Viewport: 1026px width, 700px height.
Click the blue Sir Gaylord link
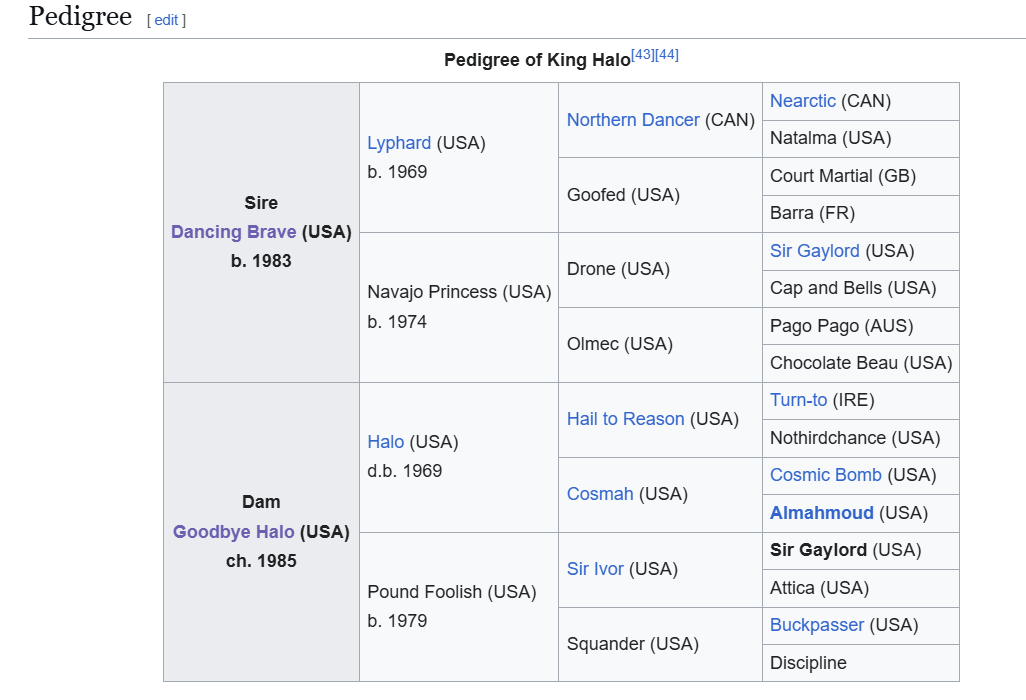point(815,251)
